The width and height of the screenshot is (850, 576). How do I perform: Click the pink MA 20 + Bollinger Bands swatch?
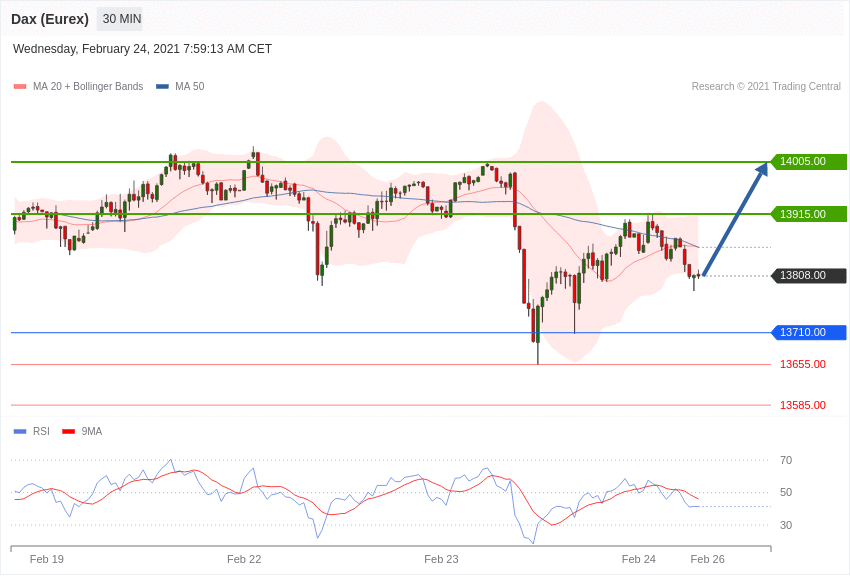point(20,87)
